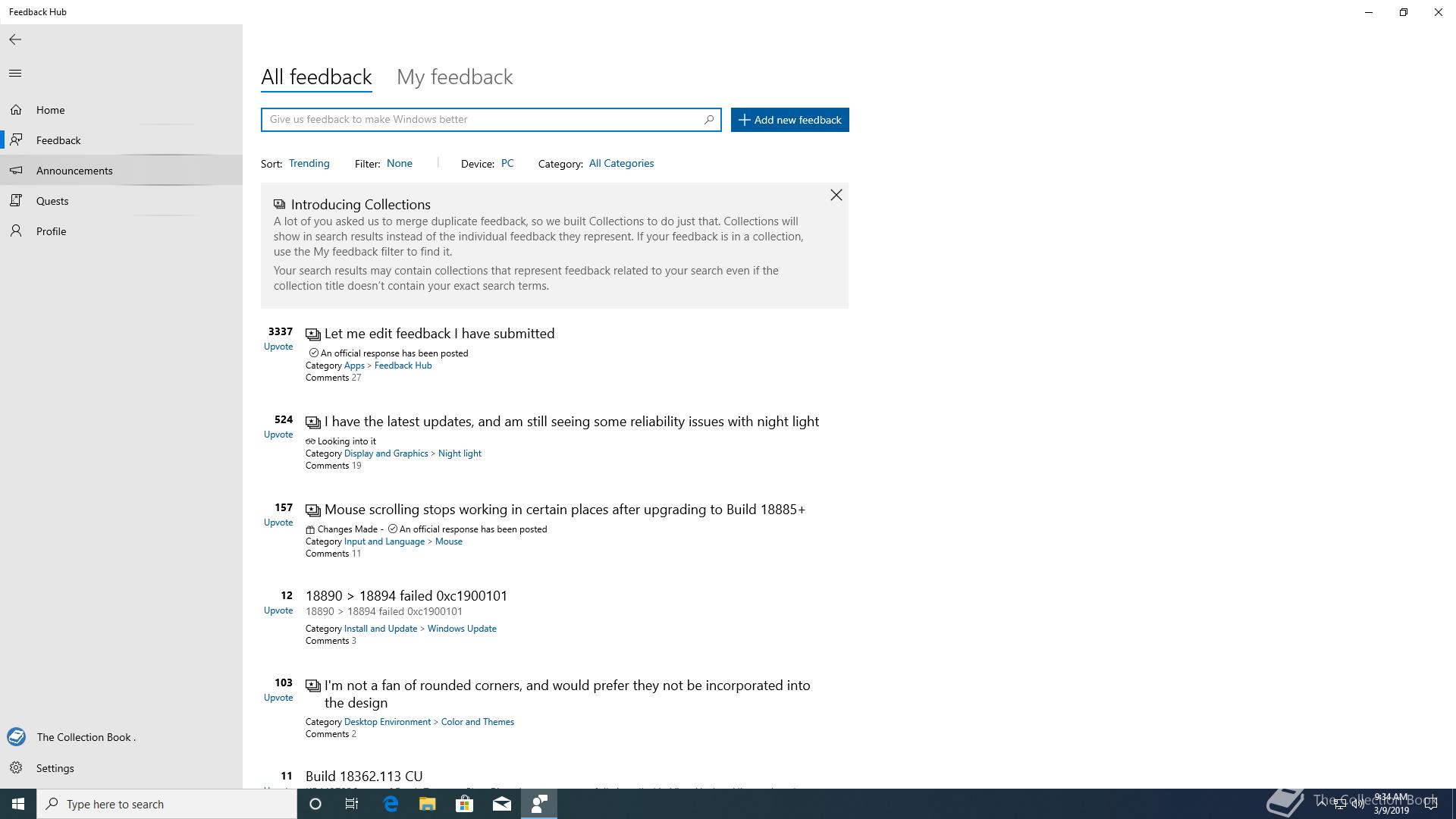Open Mouse scrolling stops working feedback title

click(x=565, y=510)
